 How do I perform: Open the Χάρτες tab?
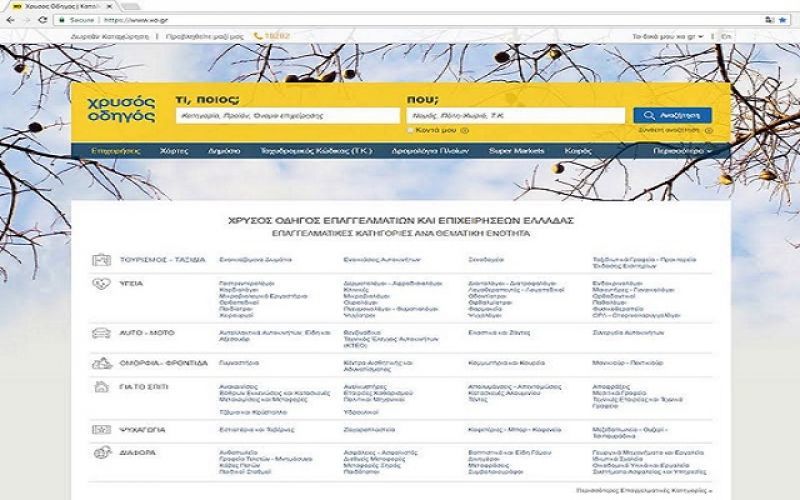click(174, 151)
